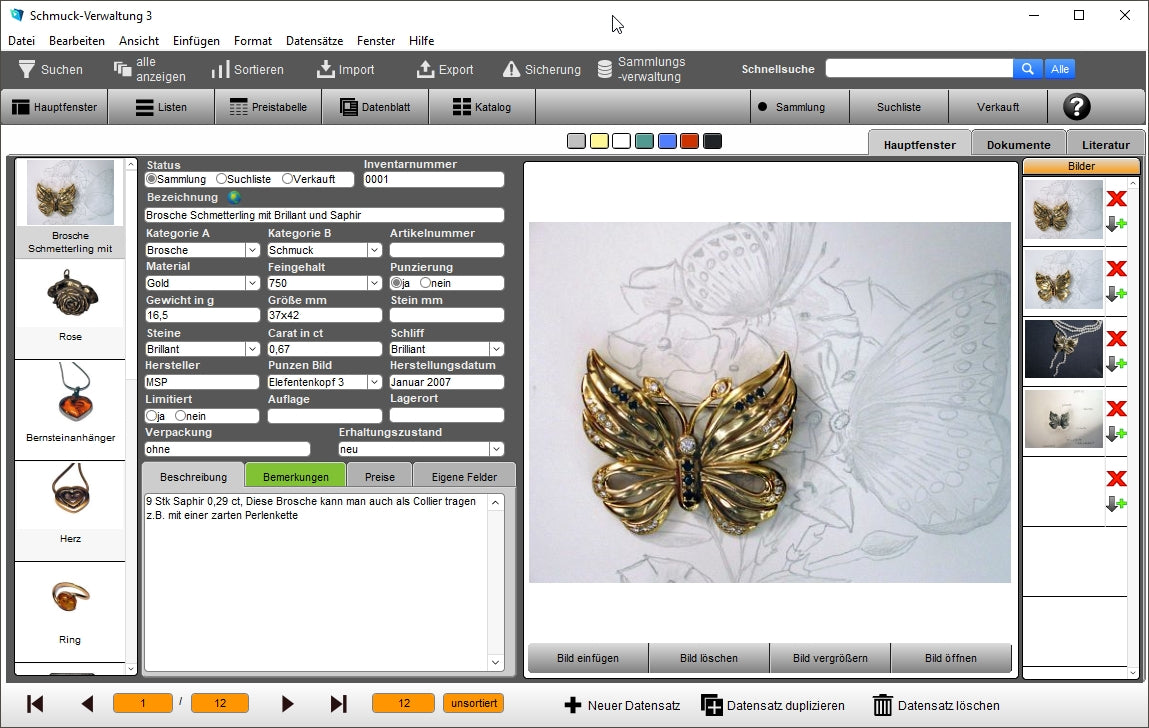Jump to the last record

coord(338,704)
